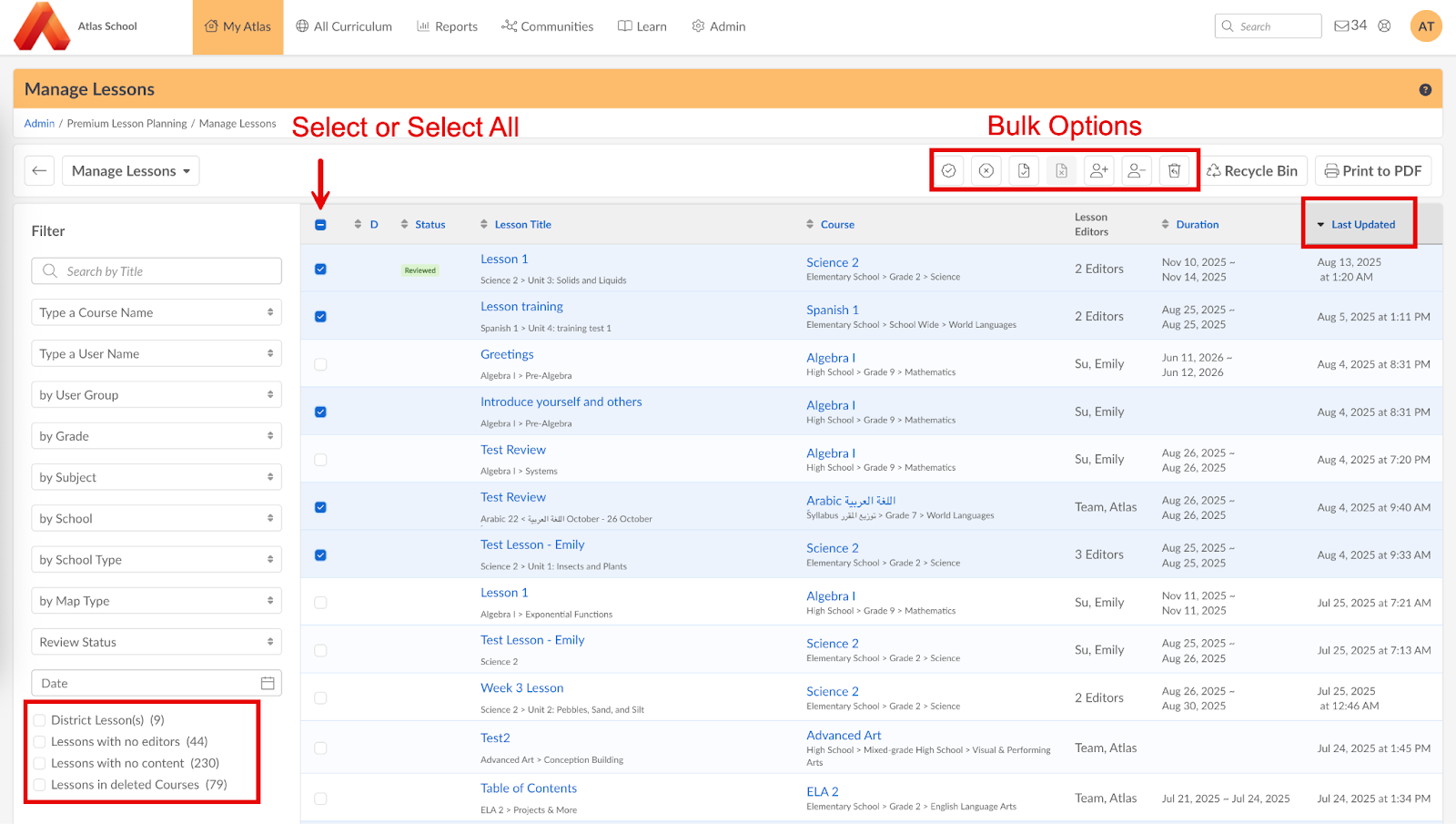Expand the by Grade filter dropdown
The width and height of the screenshot is (1456, 824).
point(156,436)
